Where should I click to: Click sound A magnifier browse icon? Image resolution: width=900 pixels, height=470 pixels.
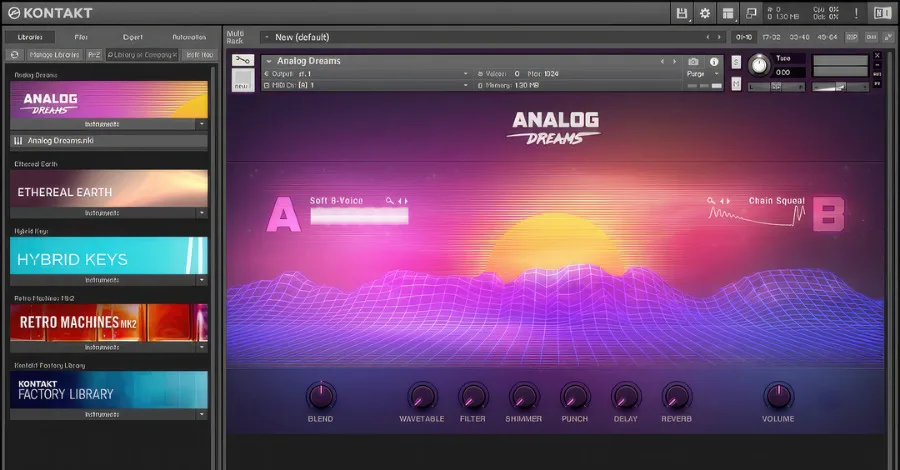(390, 201)
